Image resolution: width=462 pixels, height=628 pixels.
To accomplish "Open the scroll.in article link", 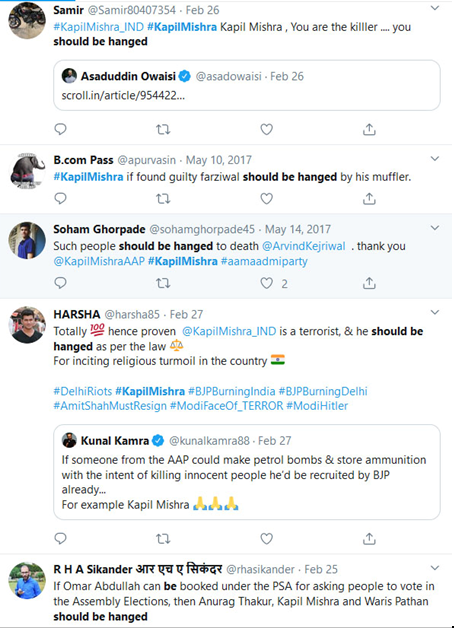I will point(123,96).
